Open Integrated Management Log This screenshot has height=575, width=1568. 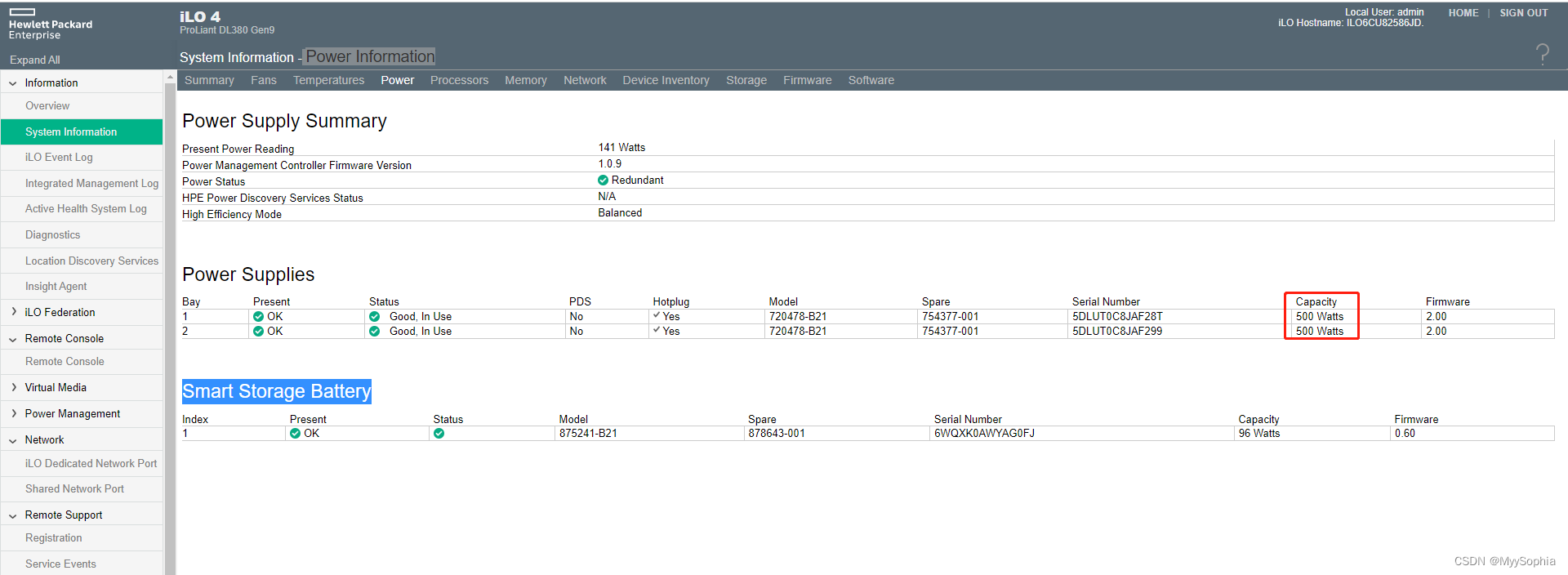[82, 184]
